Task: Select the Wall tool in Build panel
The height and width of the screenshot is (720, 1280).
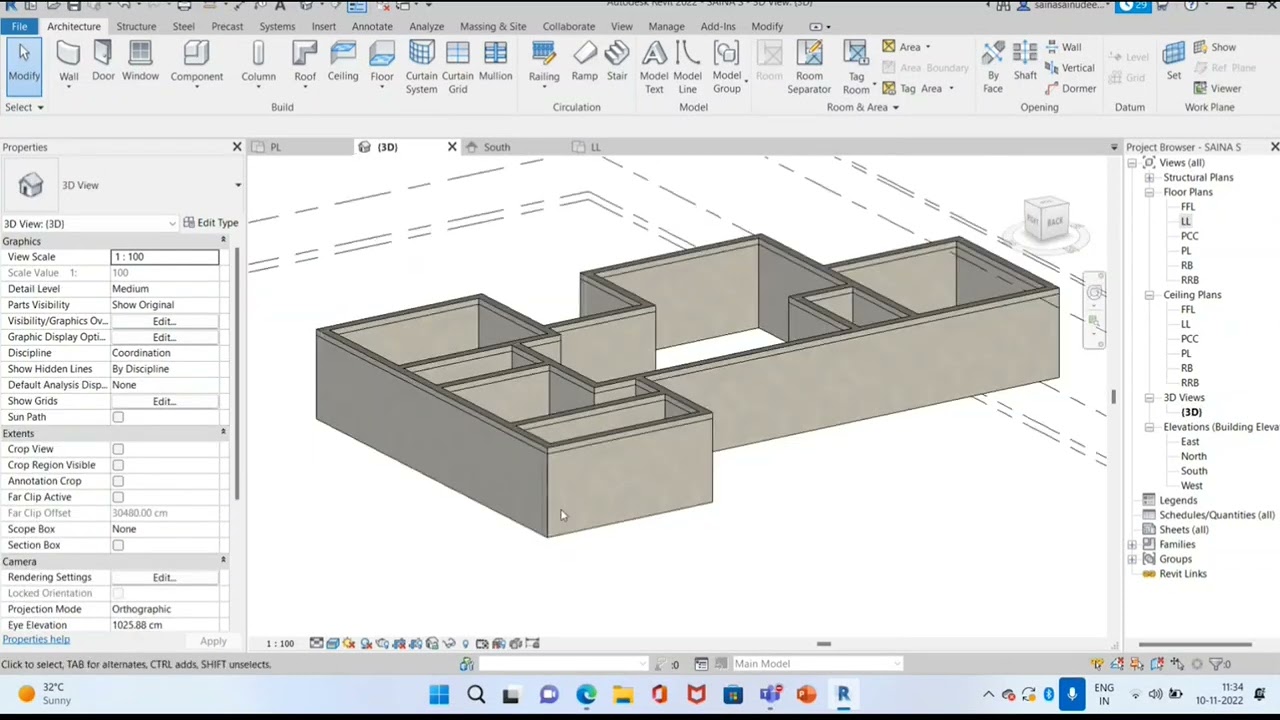Action: click(68, 61)
